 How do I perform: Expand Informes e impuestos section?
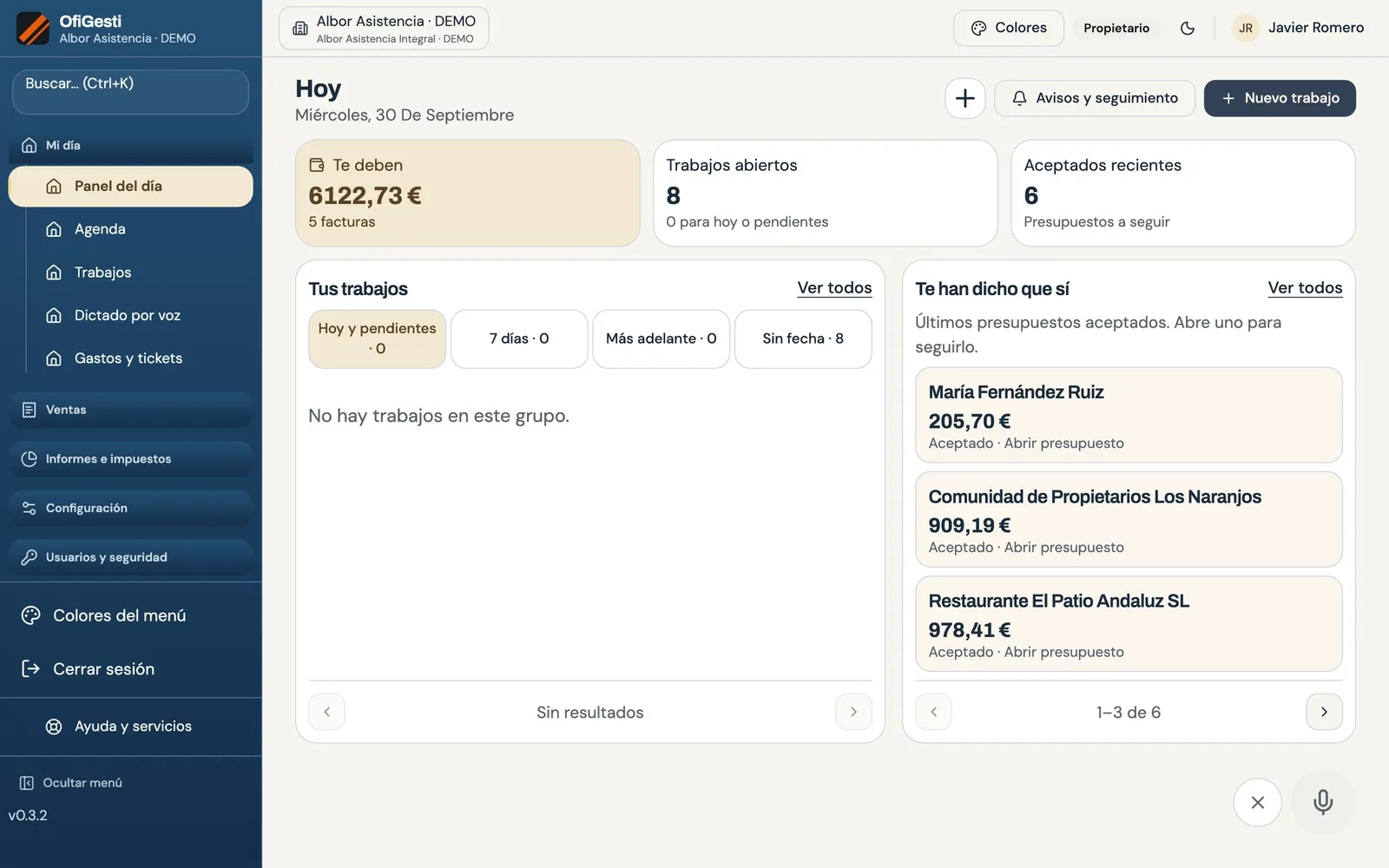(x=130, y=458)
